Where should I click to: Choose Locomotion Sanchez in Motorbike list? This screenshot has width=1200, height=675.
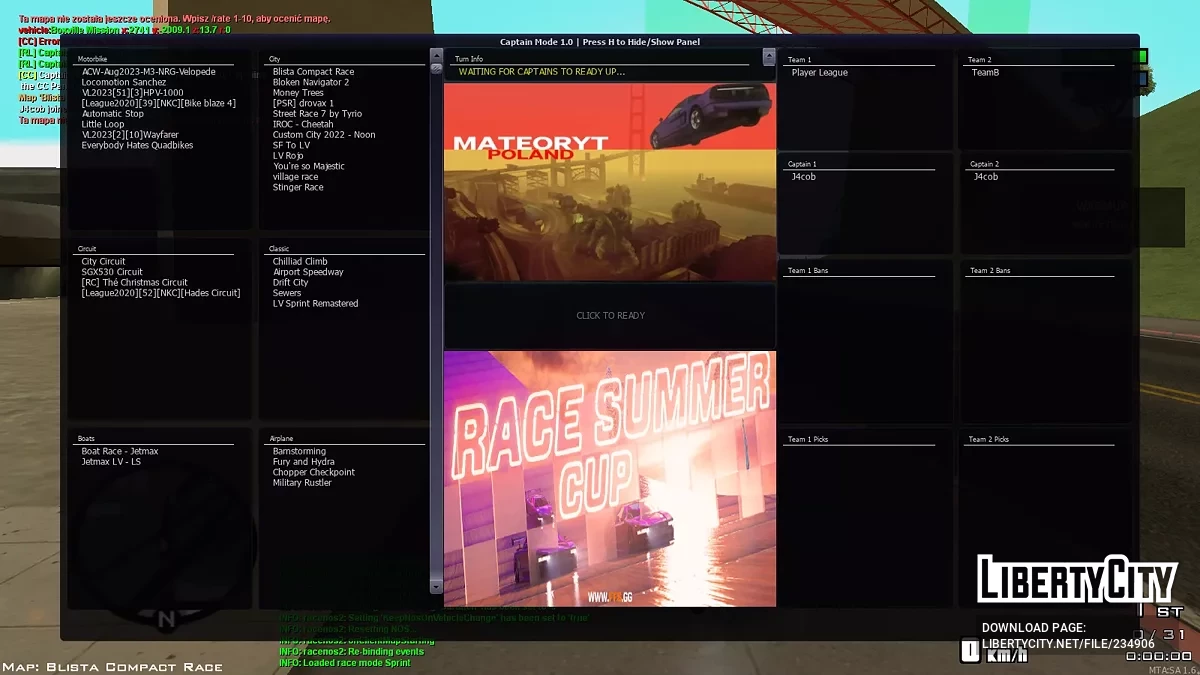click(x=124, y=83)
